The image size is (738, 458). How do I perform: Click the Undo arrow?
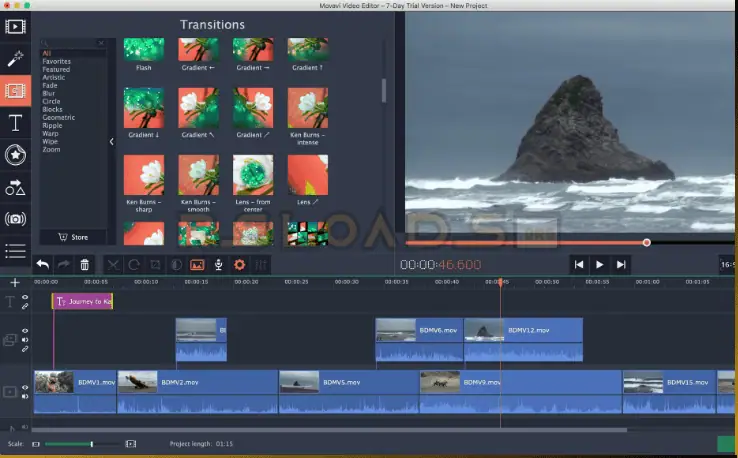[x=42, y=265]
